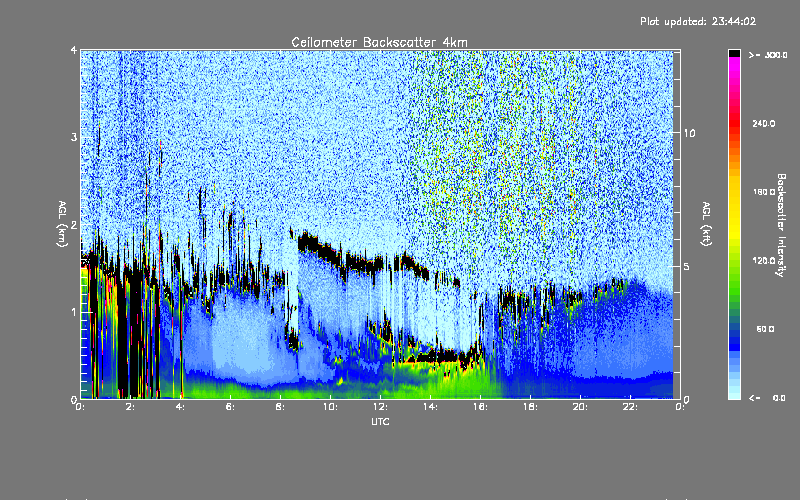Select the '2:' UTC hour tick label
Image resolution: width=800 pixels, height=500 pixels.
pos(131,407)
